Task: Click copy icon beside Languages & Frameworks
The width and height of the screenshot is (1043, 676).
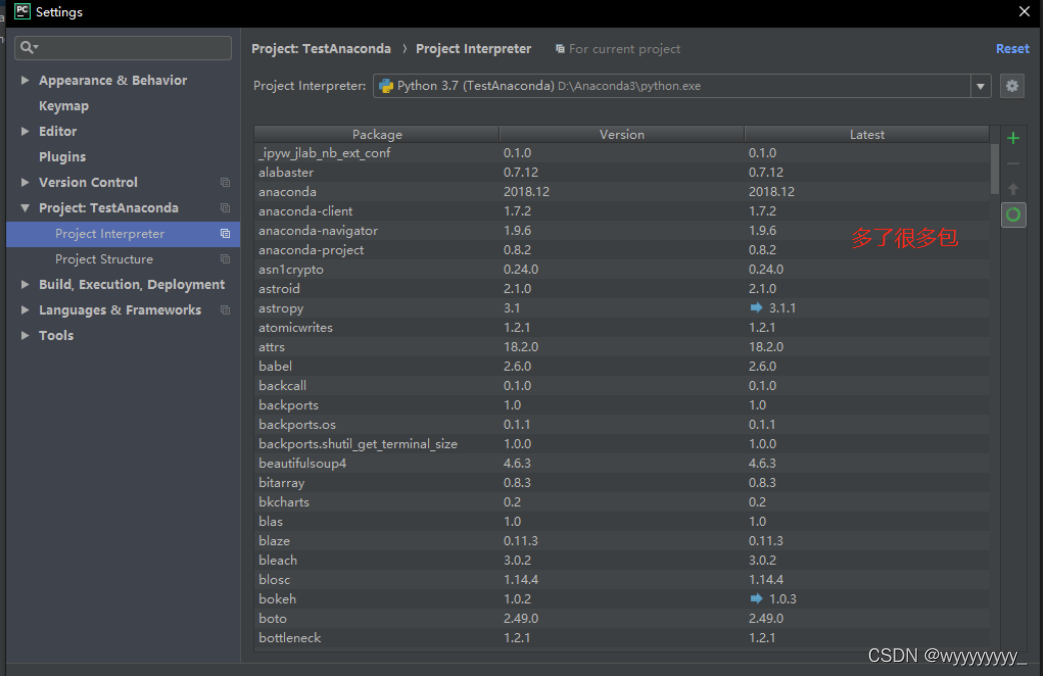Action: [225, 310]
